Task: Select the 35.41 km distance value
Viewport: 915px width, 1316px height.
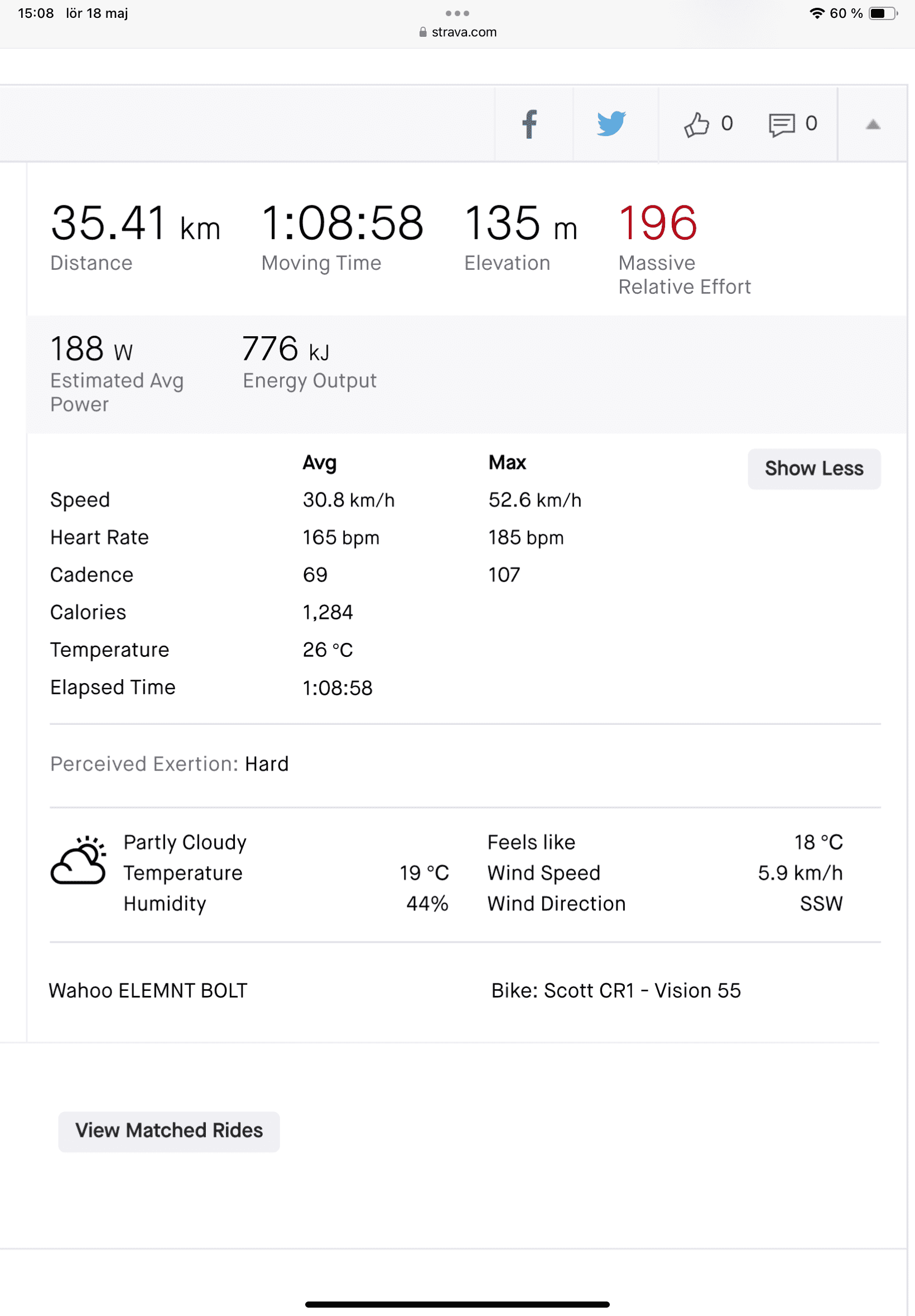Action: pyautogui.click(x=136, y=224)
